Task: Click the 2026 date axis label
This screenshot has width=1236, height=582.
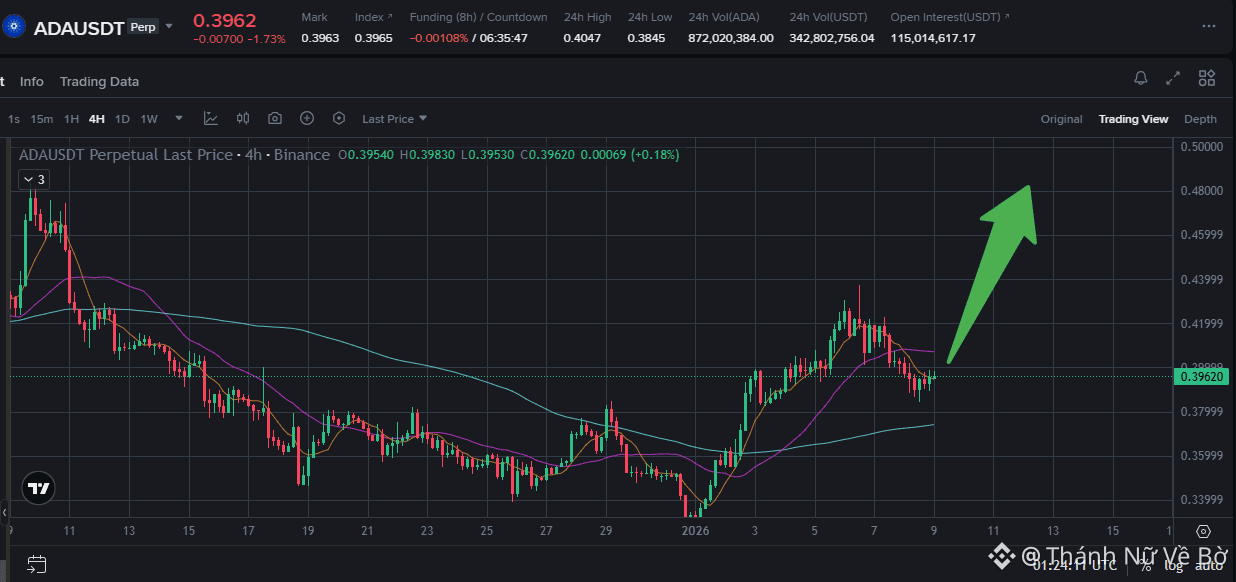Action: (x=694, y=530)
